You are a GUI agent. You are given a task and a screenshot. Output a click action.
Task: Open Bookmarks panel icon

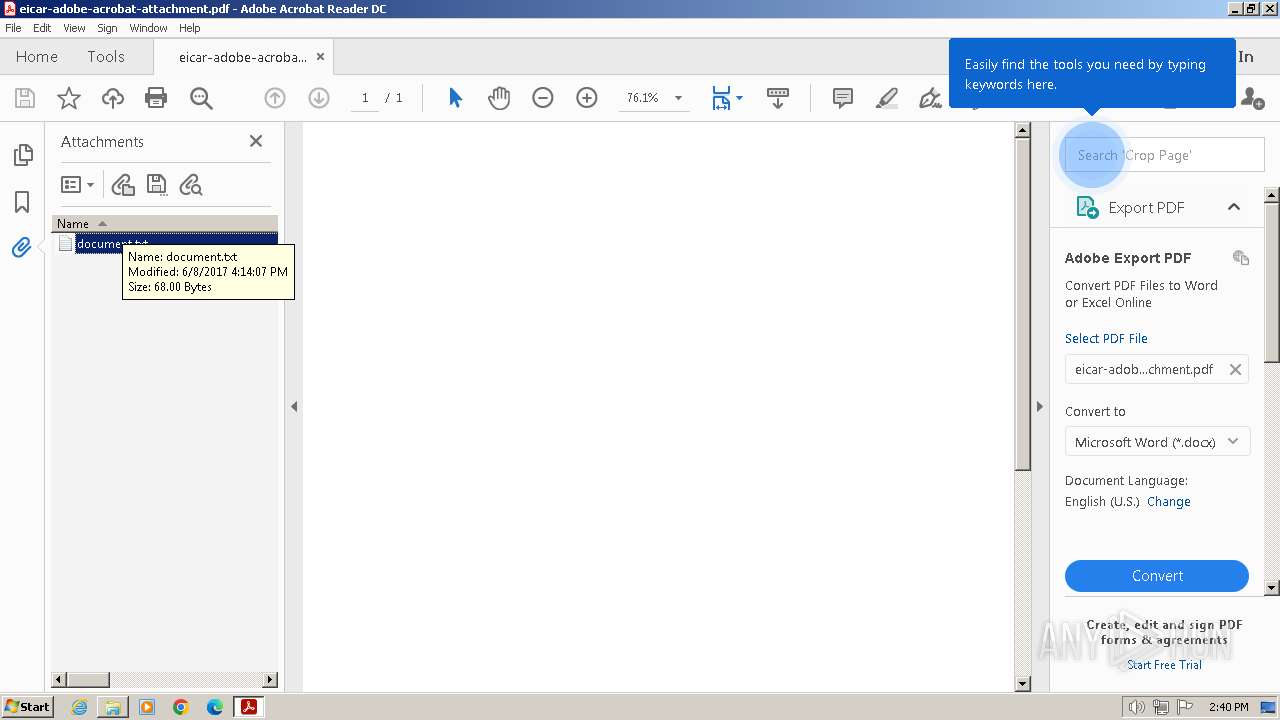(22, 201)
